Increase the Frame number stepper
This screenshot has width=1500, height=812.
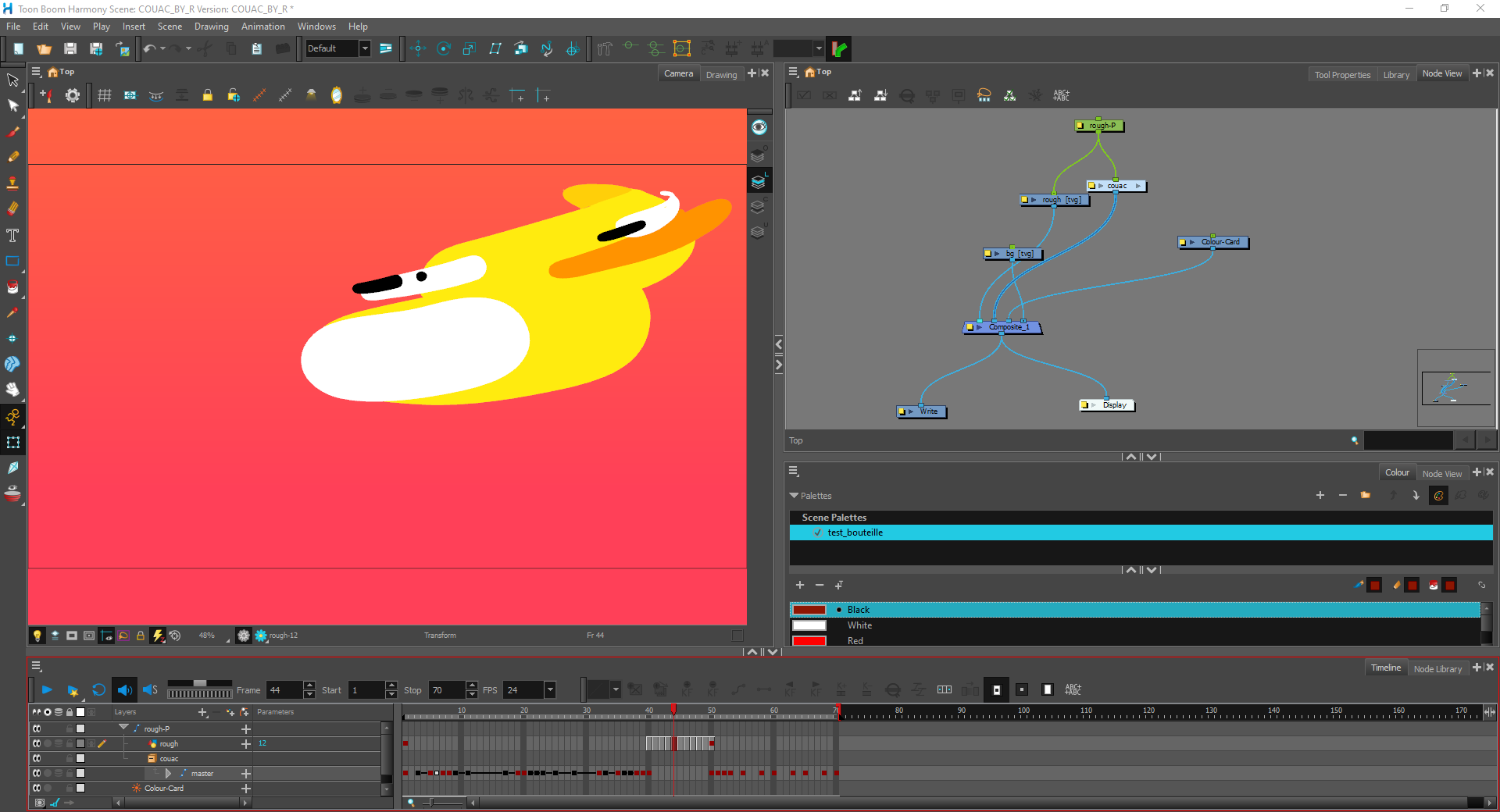(x=309, y=686)
